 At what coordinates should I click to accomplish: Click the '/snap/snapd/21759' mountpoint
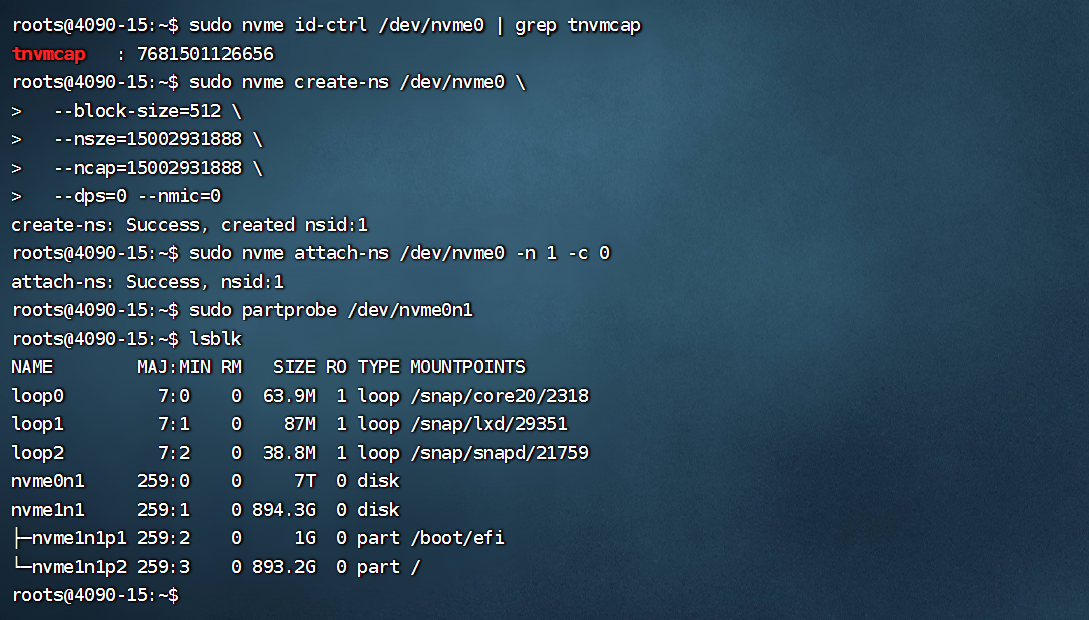point(499,453)
